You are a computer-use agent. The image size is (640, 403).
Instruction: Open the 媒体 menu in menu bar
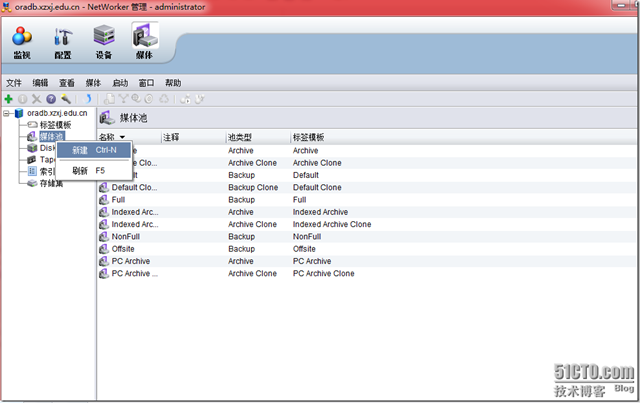(93, 83)
